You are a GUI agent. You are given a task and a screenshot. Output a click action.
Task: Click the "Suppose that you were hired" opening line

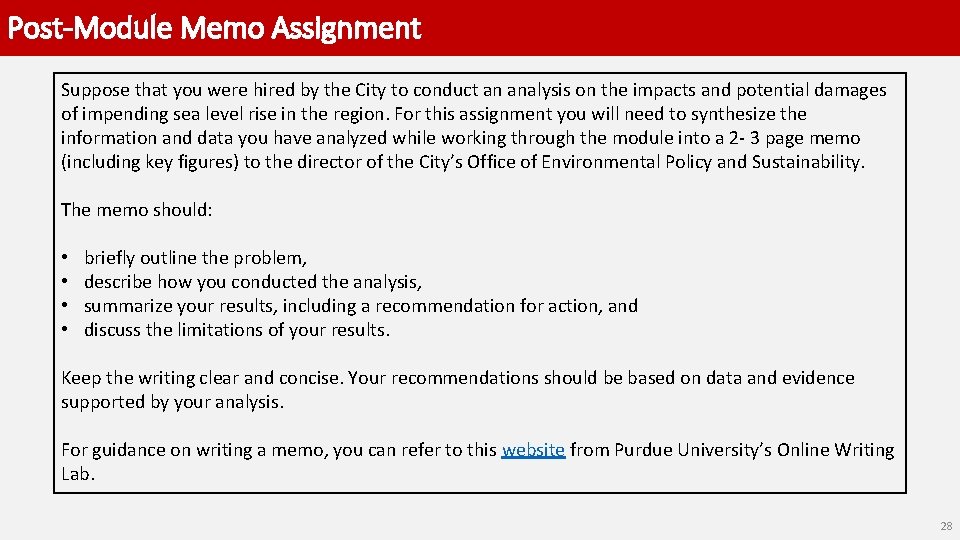click(x=473, y=90)
